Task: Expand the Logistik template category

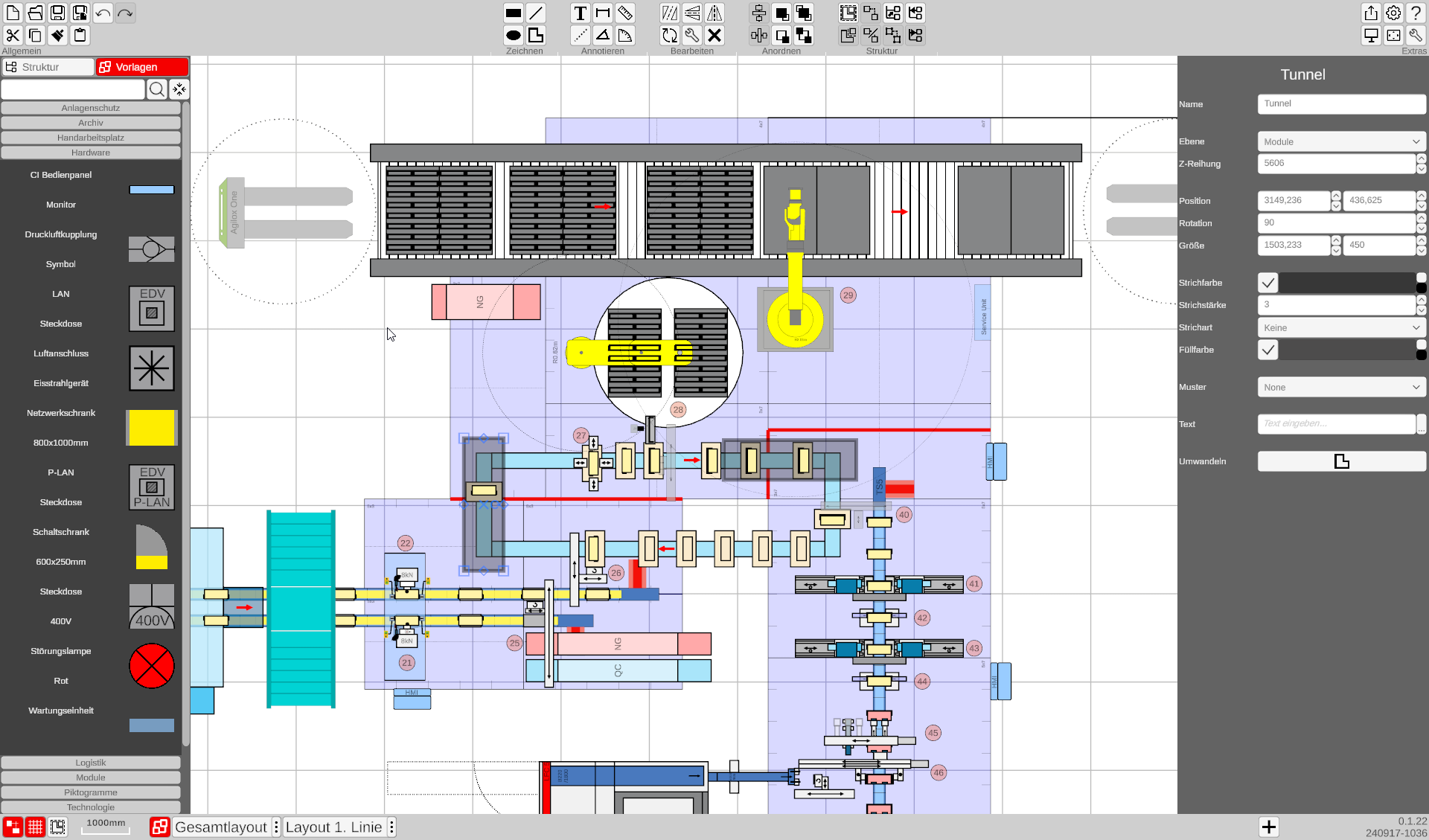Action: tap(91, 763)
